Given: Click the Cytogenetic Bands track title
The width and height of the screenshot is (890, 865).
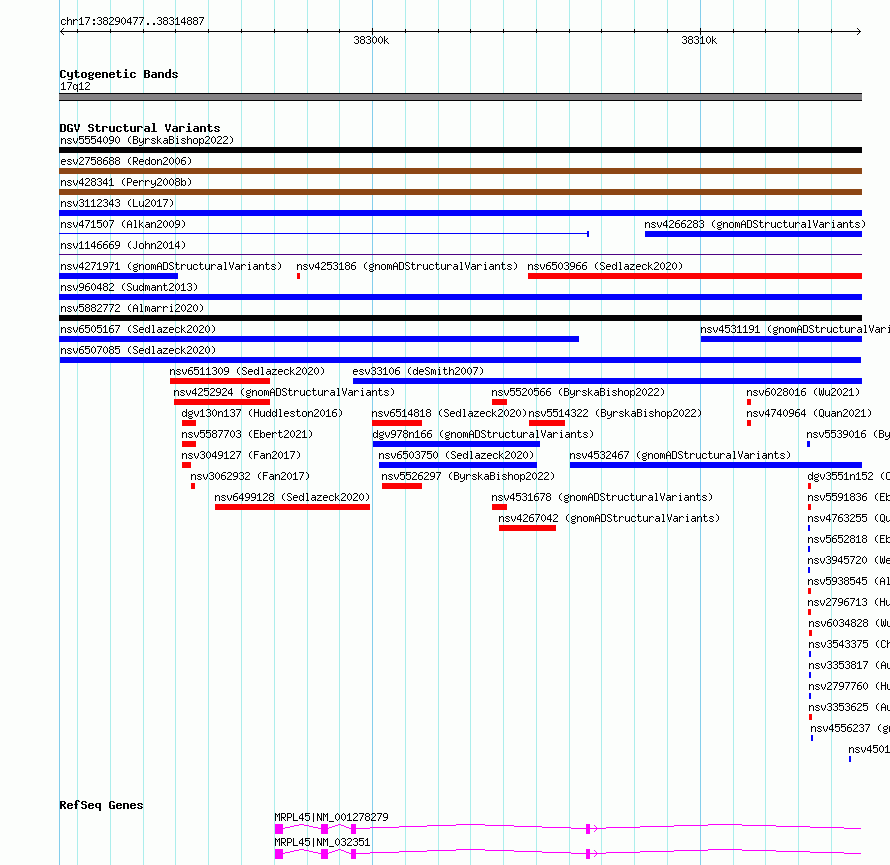Looking at the screenshot, I should (x=119, y=74).
